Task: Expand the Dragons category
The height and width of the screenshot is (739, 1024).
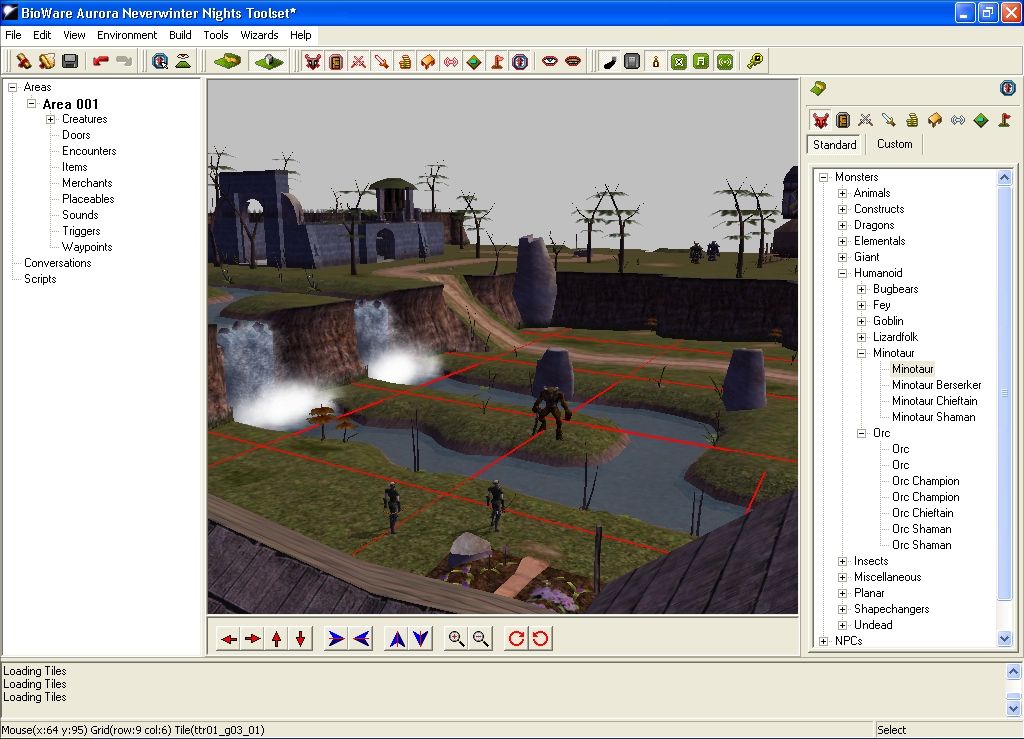Action: pyautogui.click(x=843, y=225)
